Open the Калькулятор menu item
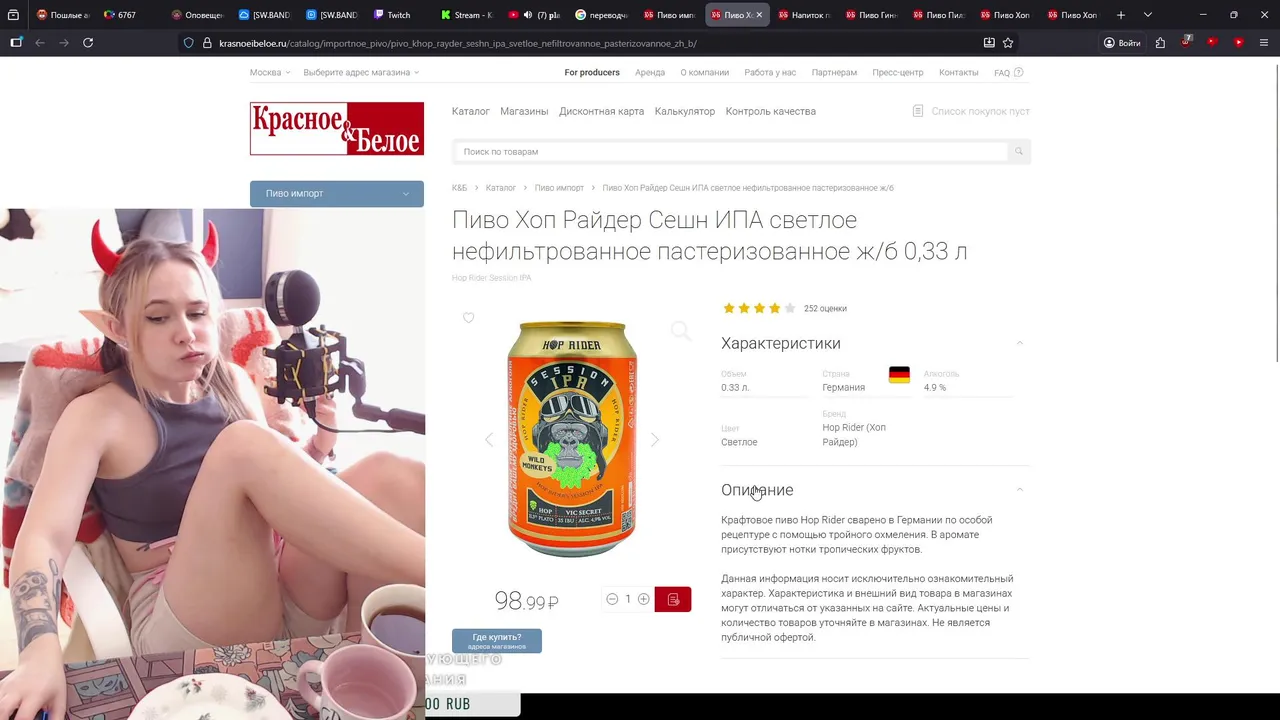This screenshot has height=720, width=1280. tap(685, 111)
